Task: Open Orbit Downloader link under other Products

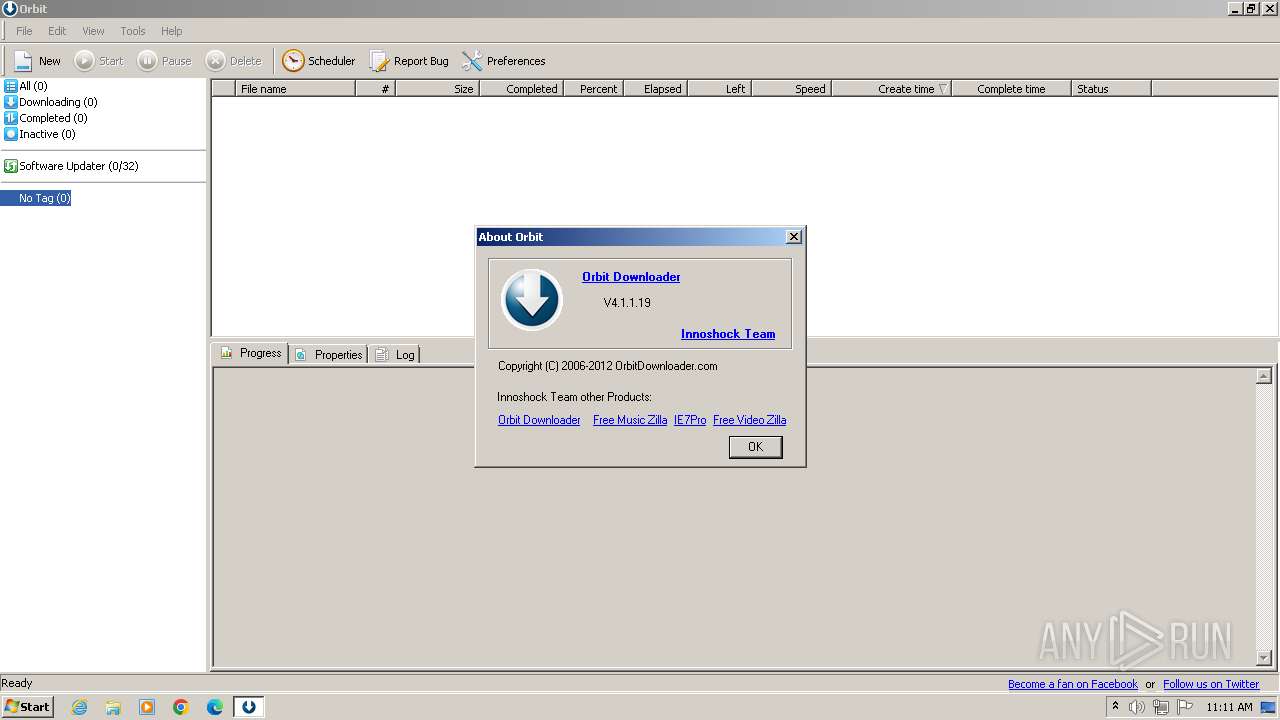Action: [x=539, y=420]
